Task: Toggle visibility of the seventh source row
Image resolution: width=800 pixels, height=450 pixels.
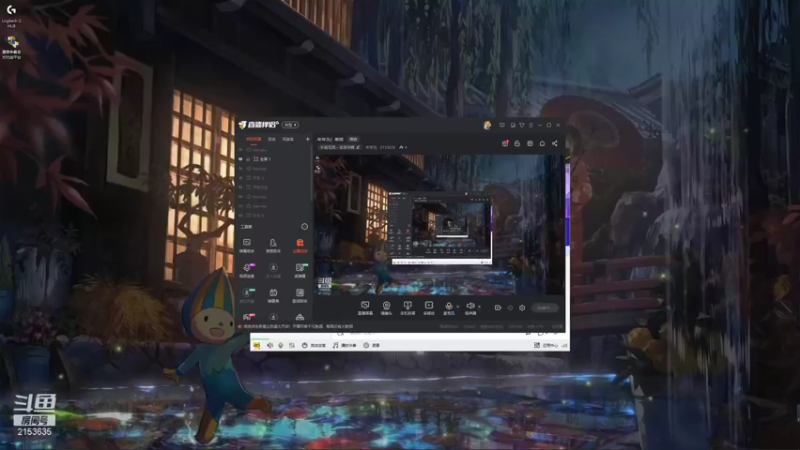Action: (241, 206)
